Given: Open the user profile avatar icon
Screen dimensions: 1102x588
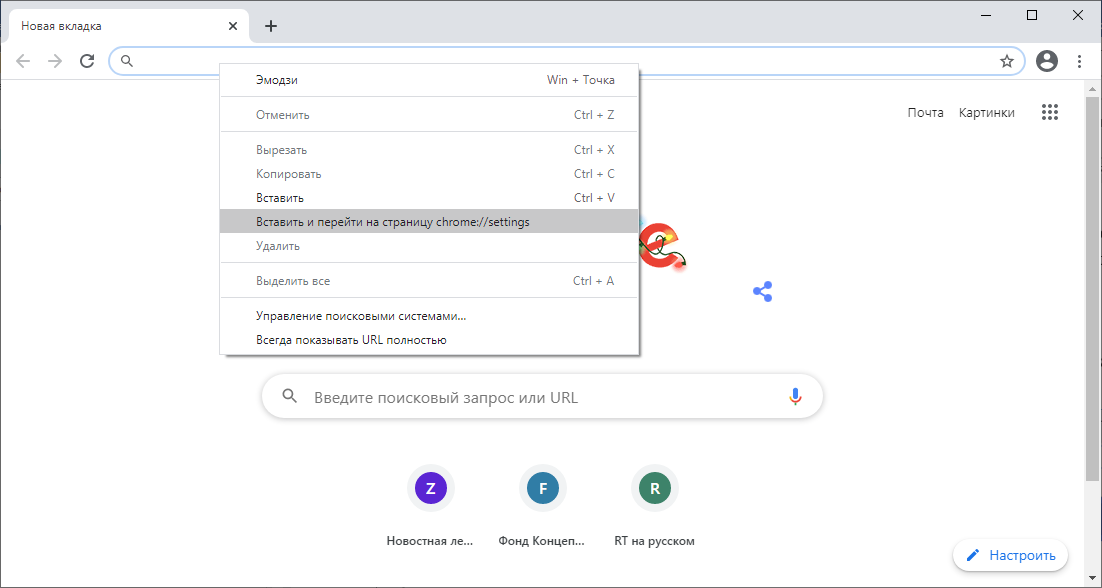Looking at the screenshot, I should click(x=1047, y=61).
